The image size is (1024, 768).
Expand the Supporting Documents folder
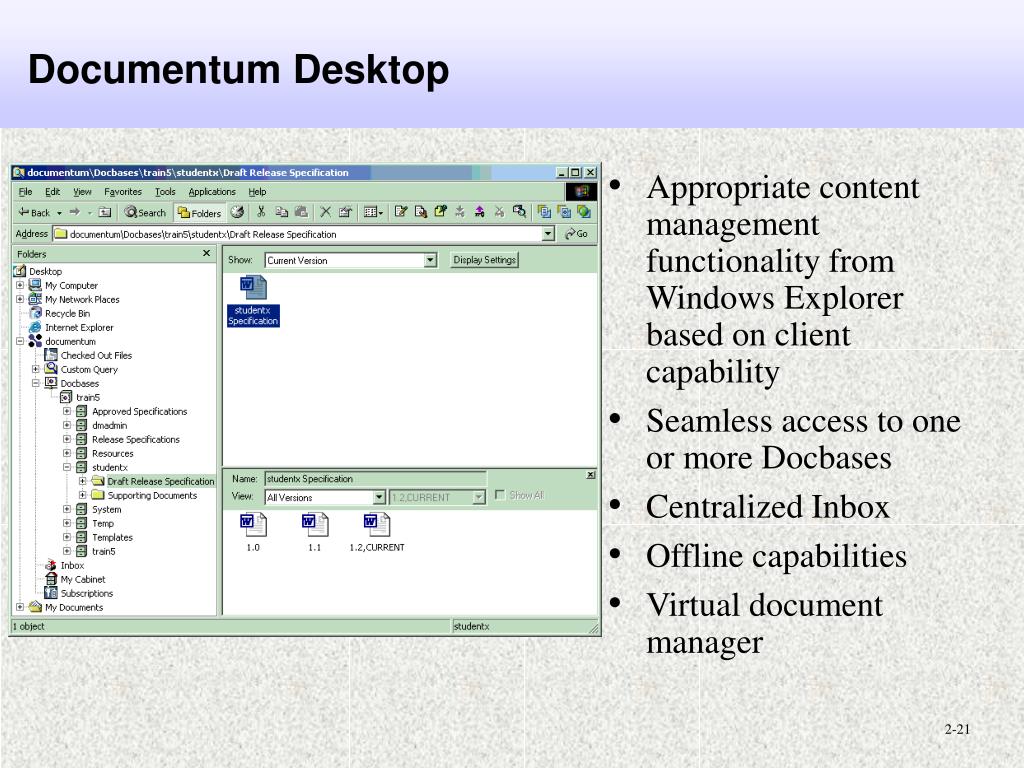click(82, 495)
